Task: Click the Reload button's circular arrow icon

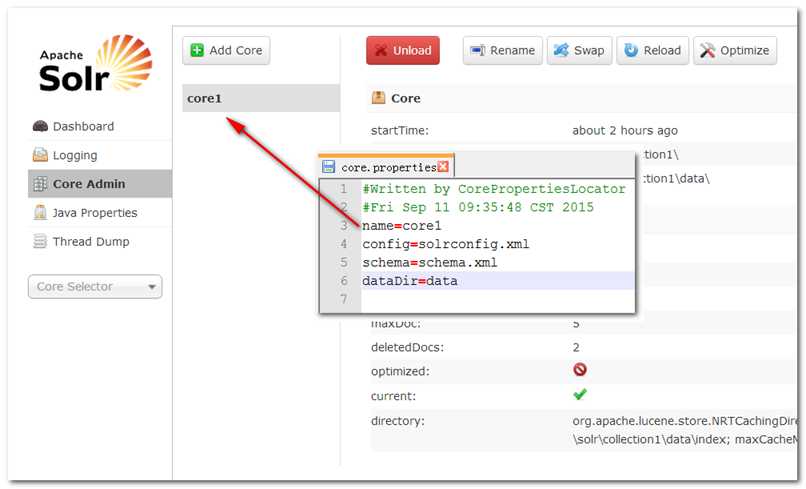Action: point(631,50)
